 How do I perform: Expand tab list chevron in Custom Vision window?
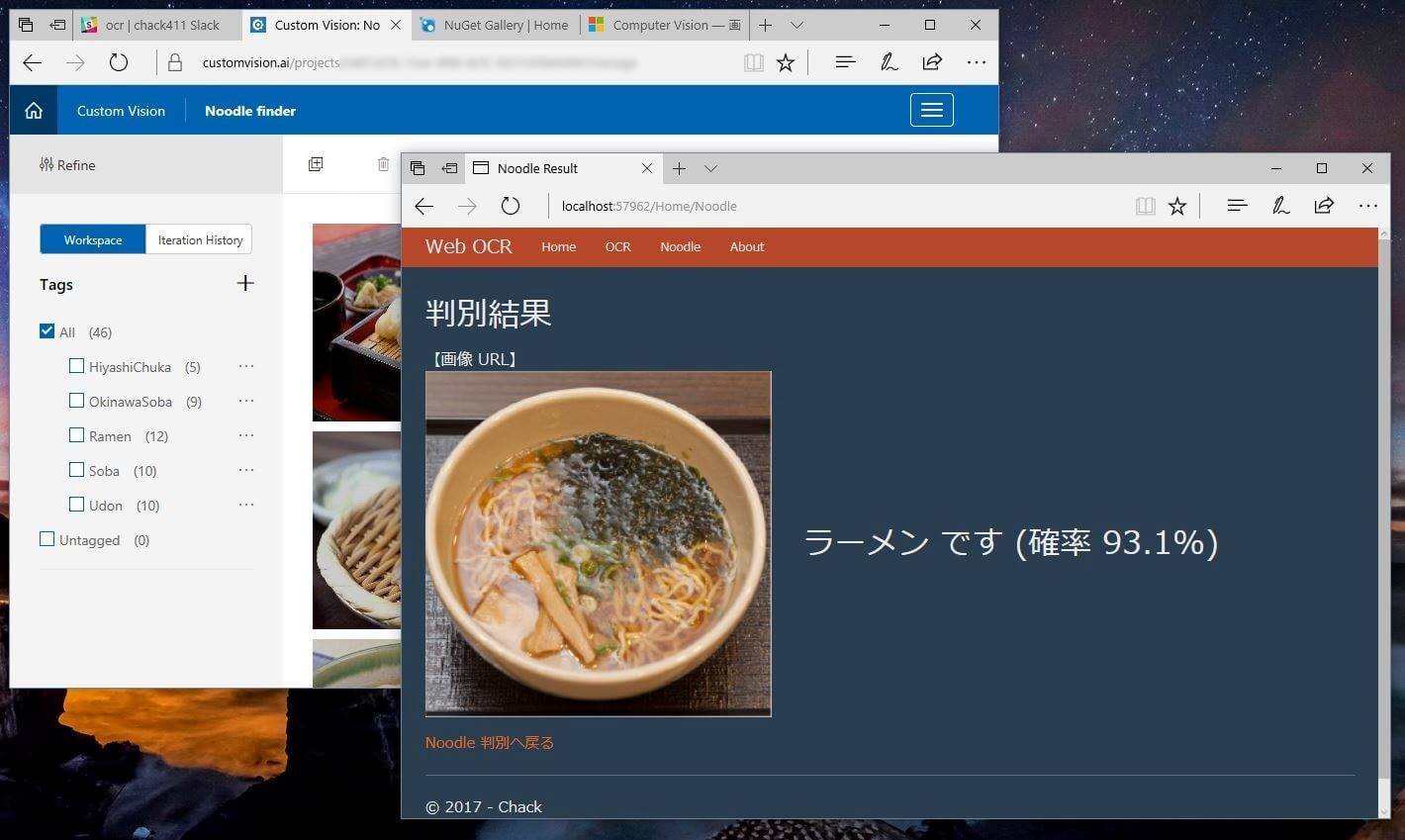796,25
